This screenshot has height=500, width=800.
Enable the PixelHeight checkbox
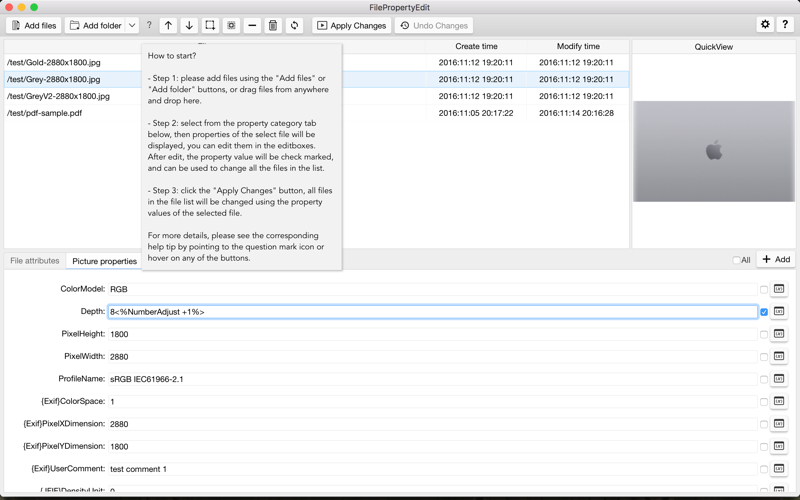coord(764,335)
